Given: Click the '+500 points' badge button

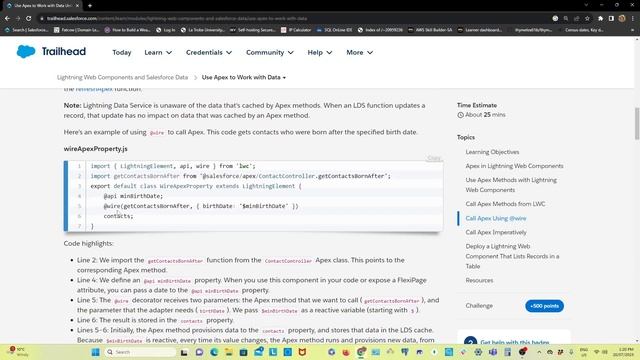Looking at the screenshot, I should point(544,306).
